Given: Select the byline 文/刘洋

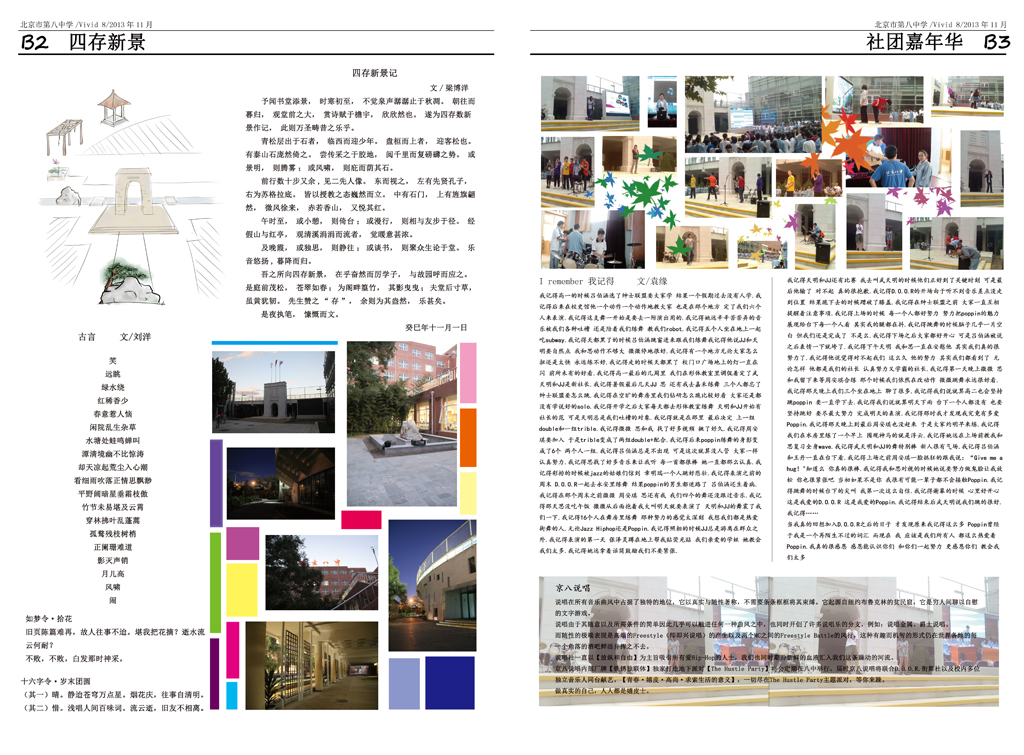Looking at the screenshot, I should [x=135, y=337].
